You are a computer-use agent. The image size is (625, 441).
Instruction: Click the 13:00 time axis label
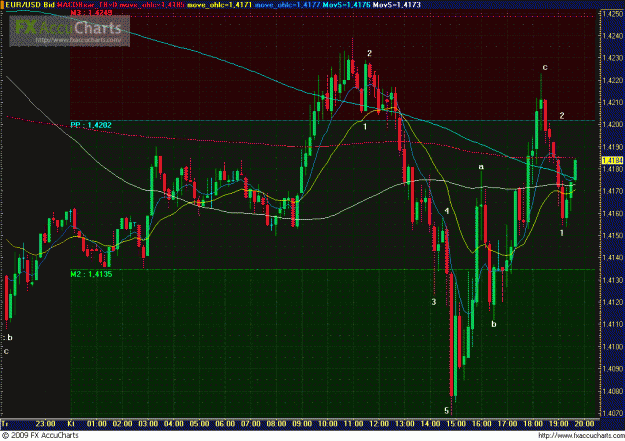tap(405, 423)
